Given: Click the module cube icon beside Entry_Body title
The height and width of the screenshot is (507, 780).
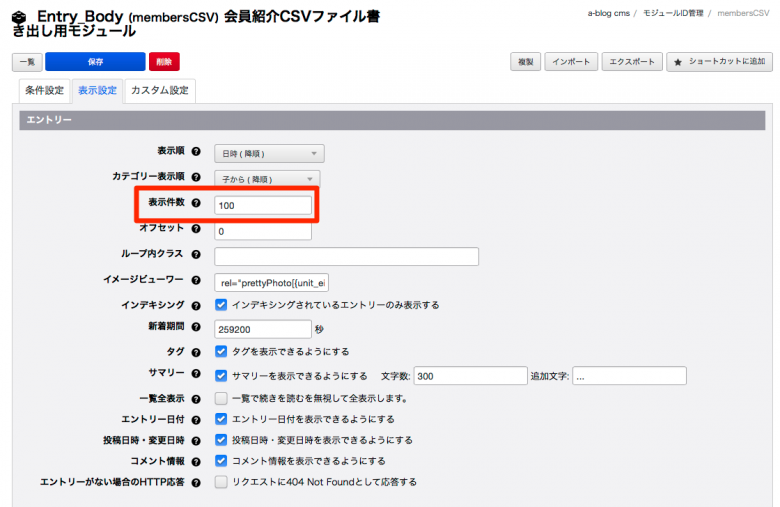Looking at the screenshot, I should (x=19, y=17).
